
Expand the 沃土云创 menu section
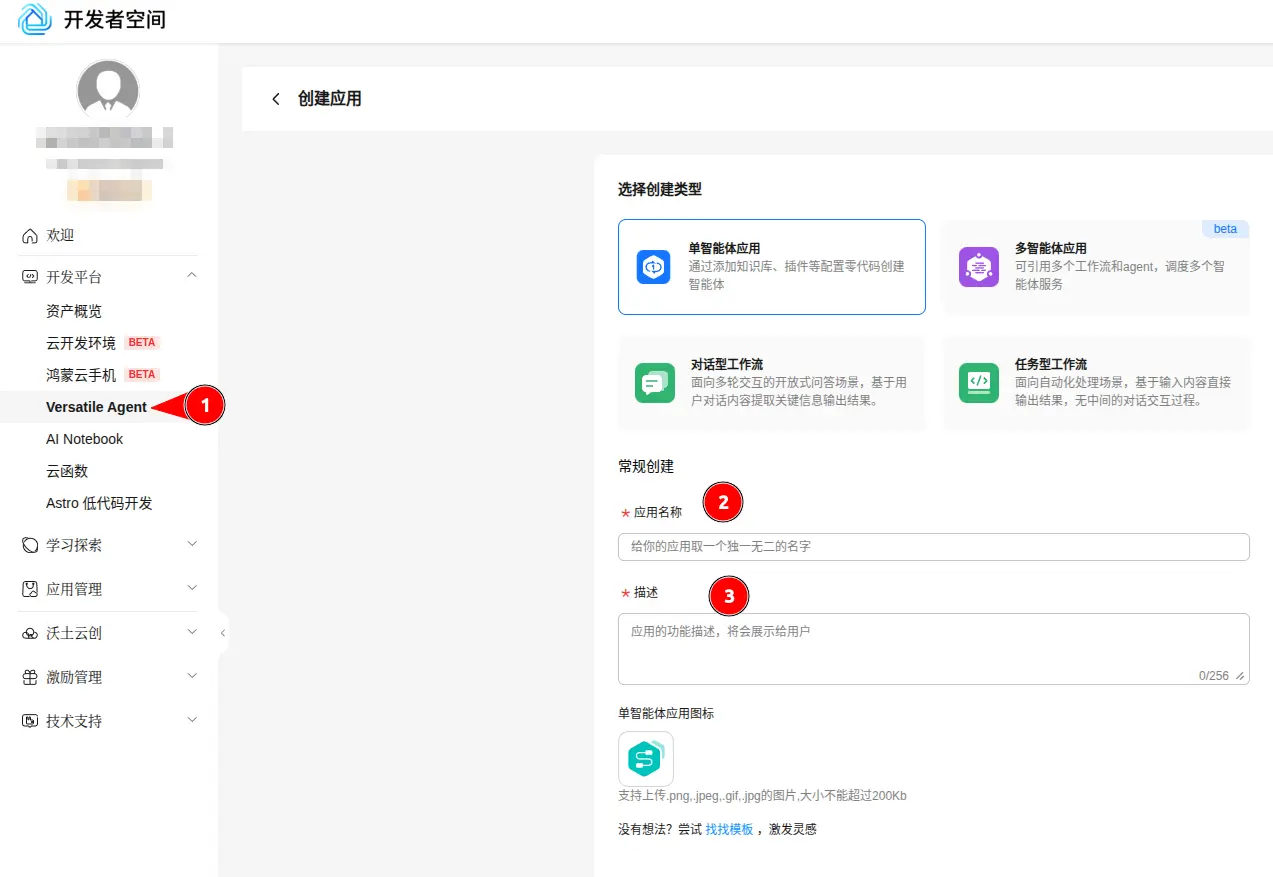coord(192,632)
